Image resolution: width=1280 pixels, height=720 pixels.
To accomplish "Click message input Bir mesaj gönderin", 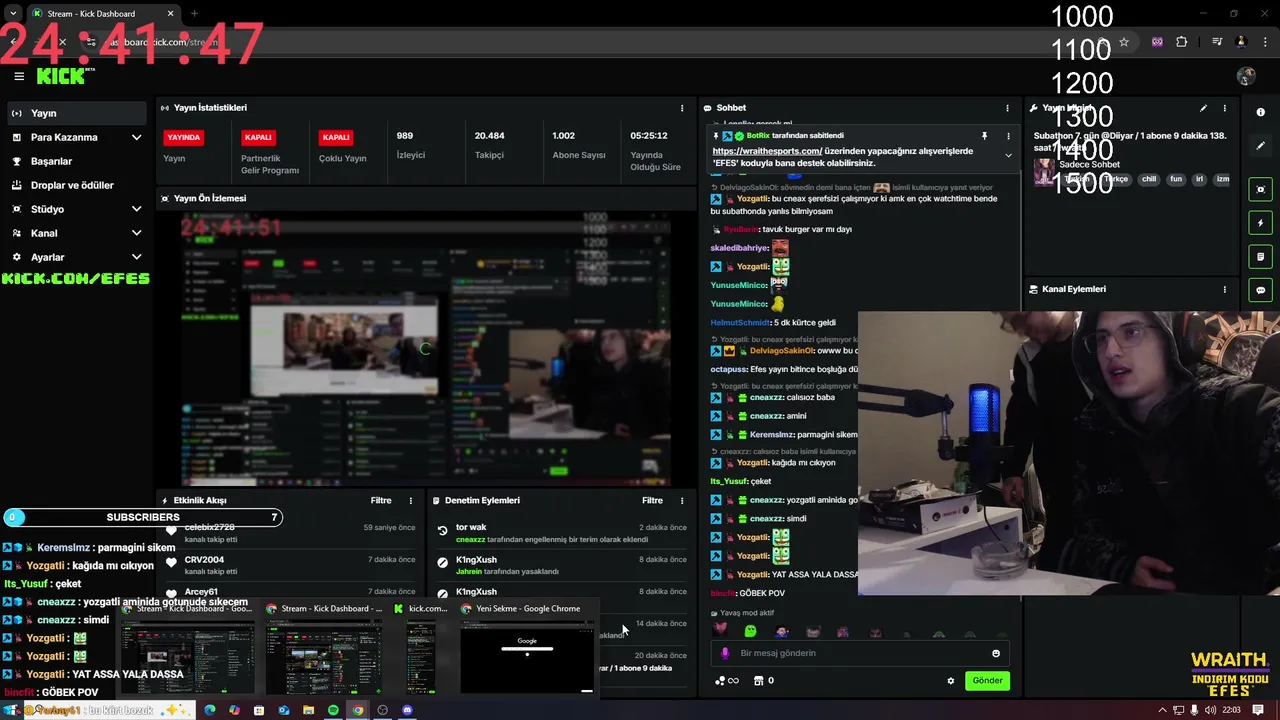I will pyautogui.click(x=860, y=653).
